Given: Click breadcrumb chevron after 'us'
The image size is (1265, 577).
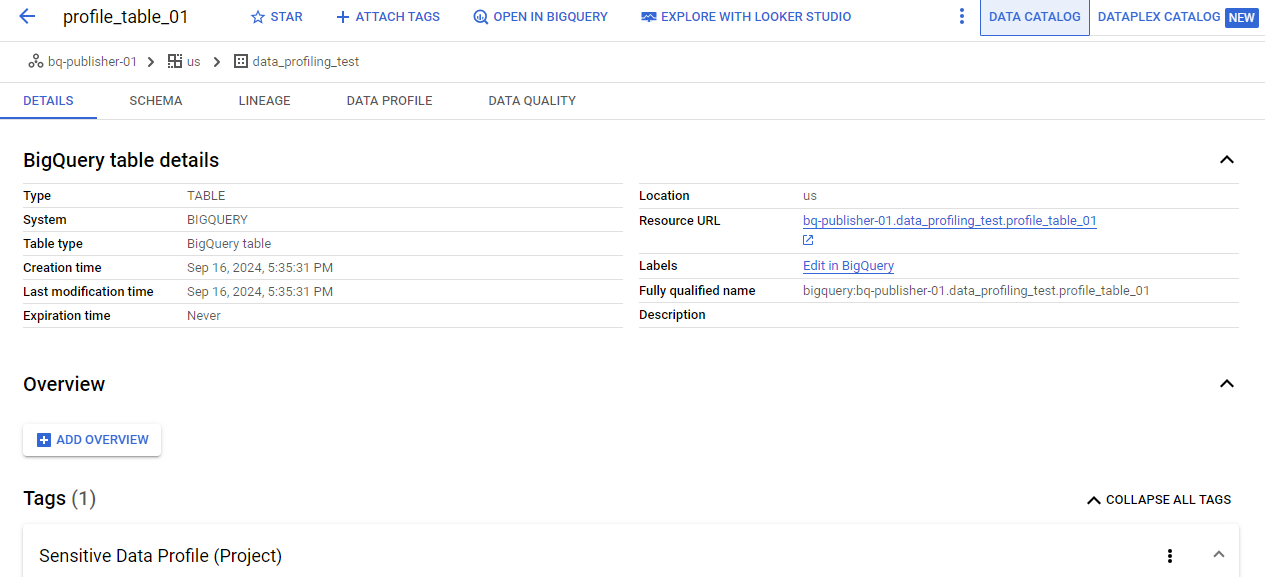Looking at the screenshot, I should [217, 61].
